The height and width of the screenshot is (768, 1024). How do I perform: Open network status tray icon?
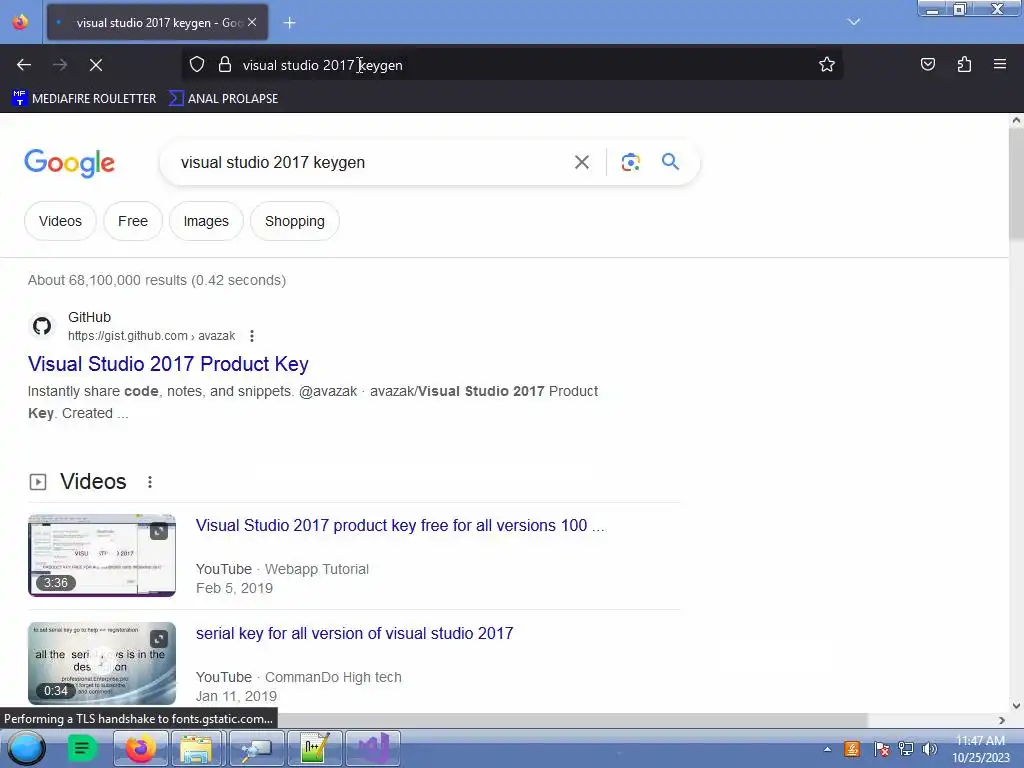pos(906,749)
